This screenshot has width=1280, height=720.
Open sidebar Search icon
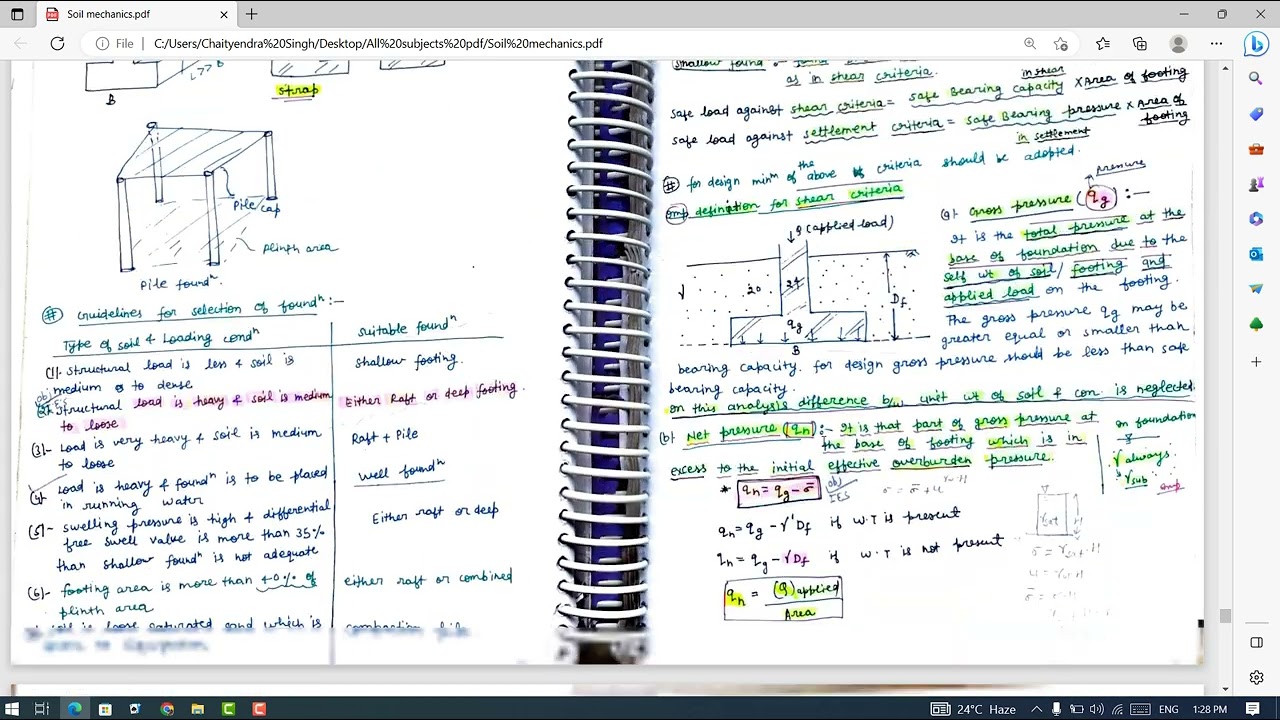1256,79
